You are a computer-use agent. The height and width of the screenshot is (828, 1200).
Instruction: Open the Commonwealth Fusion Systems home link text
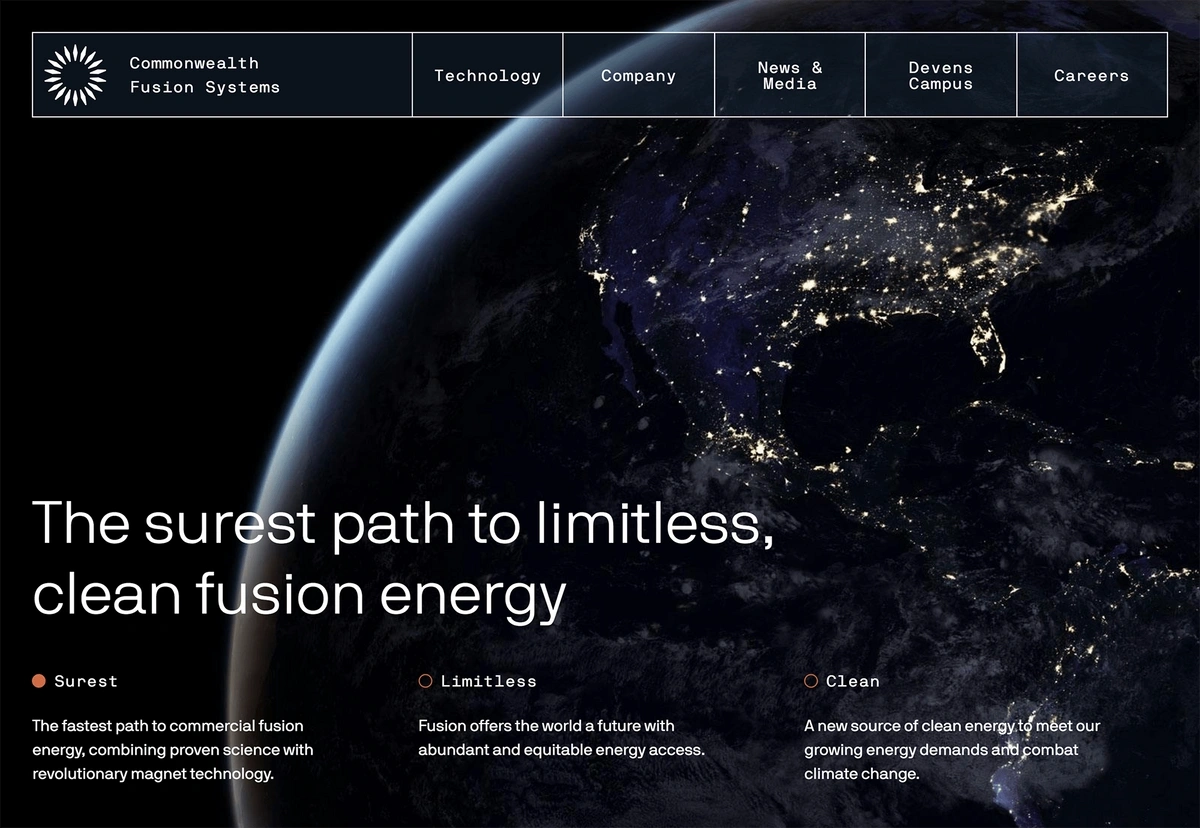[x=205, y=75]
